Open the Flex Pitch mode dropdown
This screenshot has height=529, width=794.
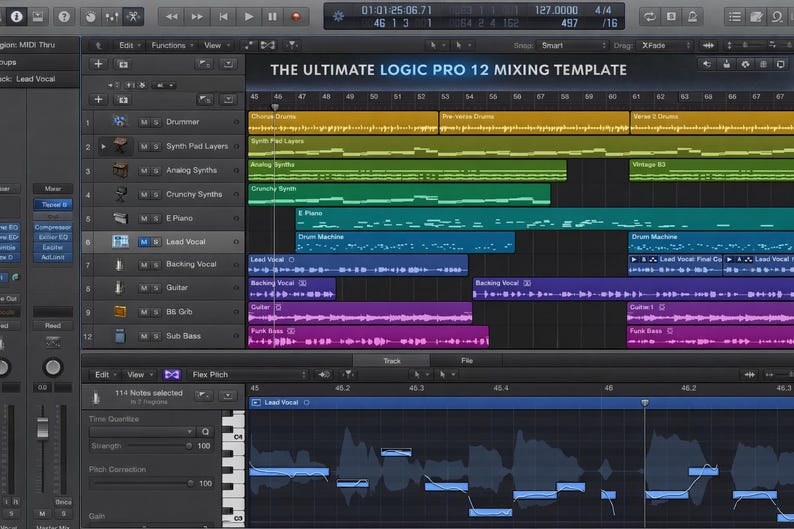coord(248,375)
